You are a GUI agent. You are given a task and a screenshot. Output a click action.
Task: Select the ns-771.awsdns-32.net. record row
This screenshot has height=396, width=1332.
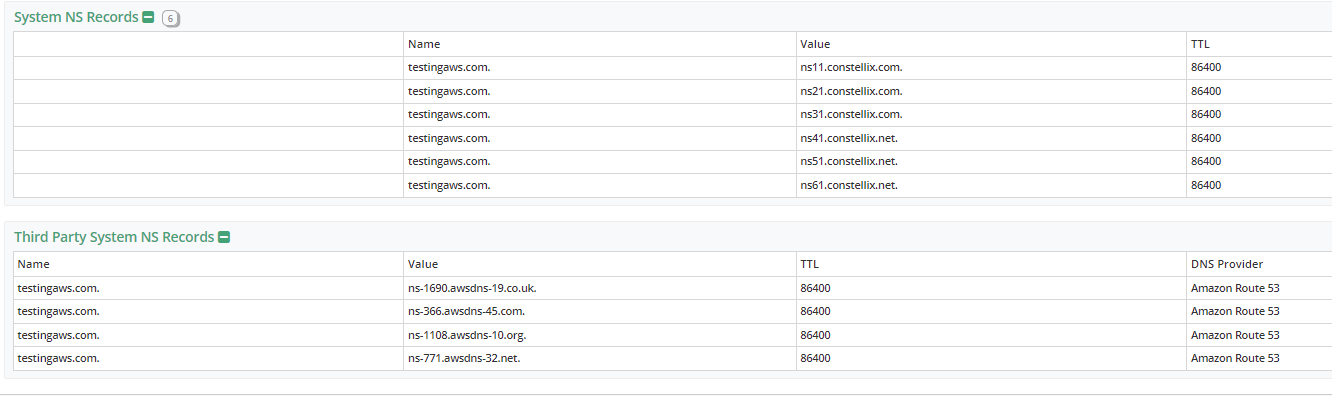[672, 358]
